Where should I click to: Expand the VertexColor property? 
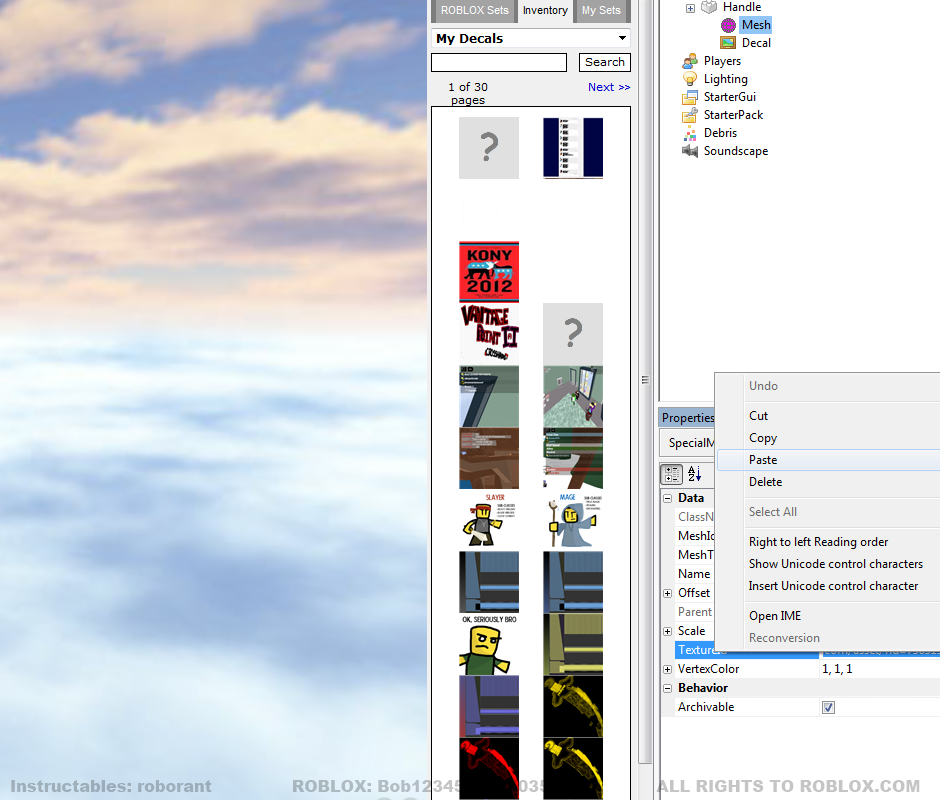pyautogui.click(x=667, y=670)
